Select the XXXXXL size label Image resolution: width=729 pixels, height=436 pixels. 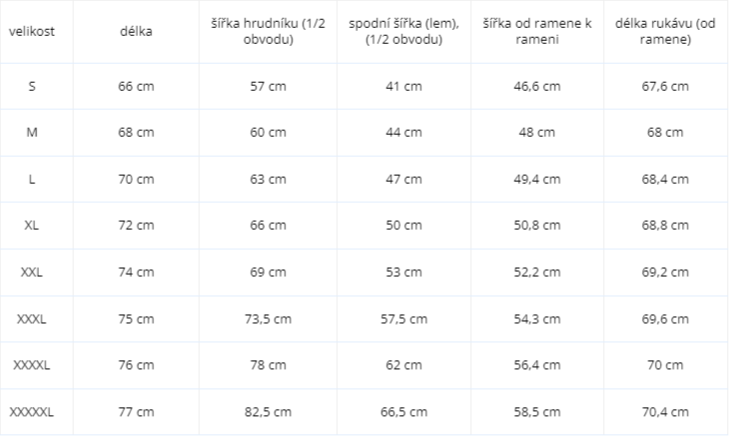[32, 412]
